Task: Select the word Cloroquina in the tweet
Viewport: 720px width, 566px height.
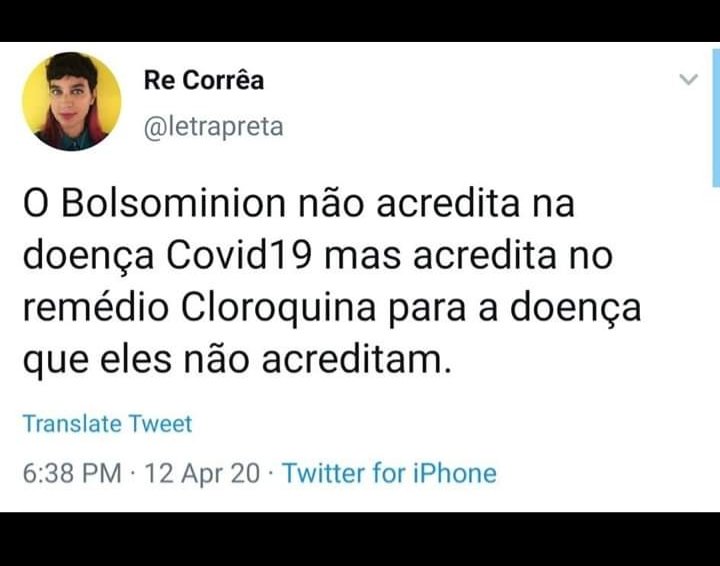Action: (278, 308)
